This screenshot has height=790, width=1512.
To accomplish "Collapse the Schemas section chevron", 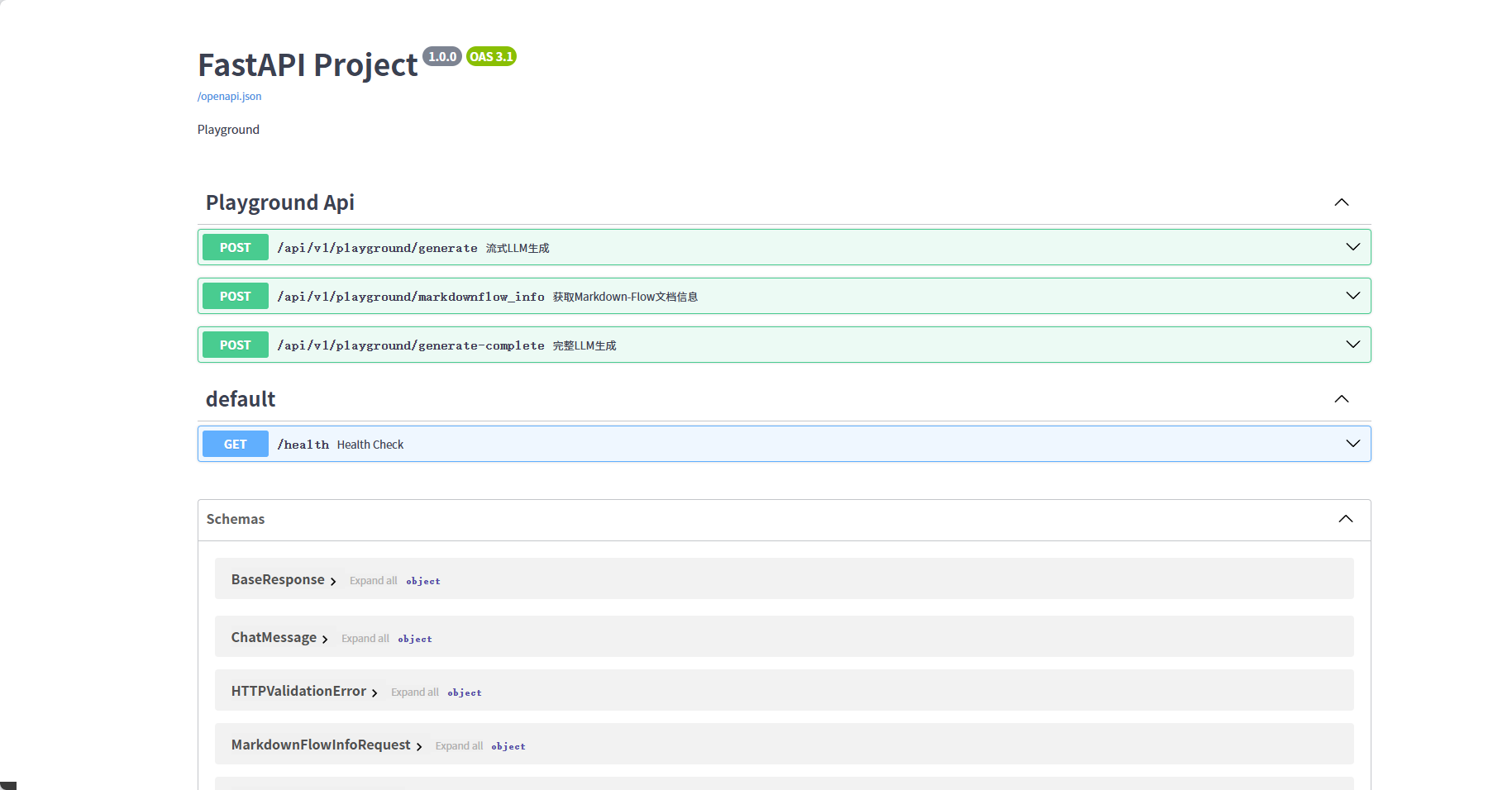I will point(1346,519).
